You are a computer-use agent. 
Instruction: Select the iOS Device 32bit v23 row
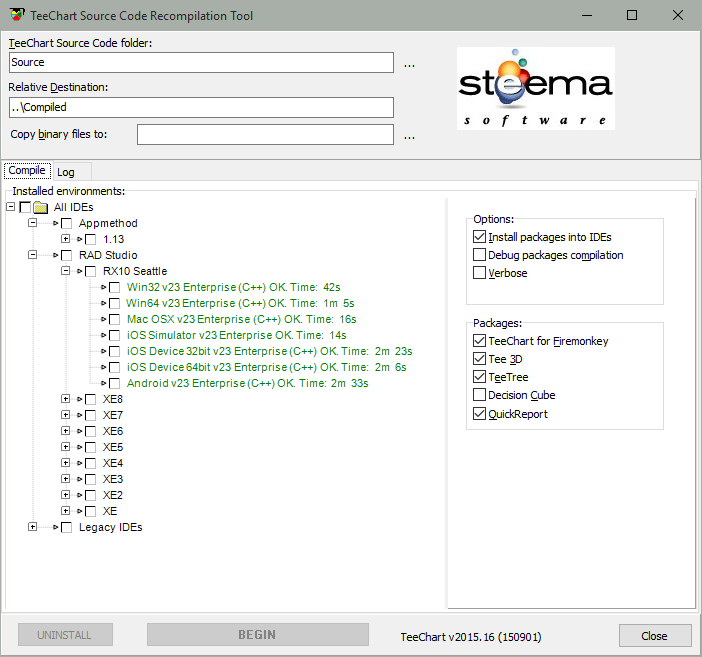(270, 351)
